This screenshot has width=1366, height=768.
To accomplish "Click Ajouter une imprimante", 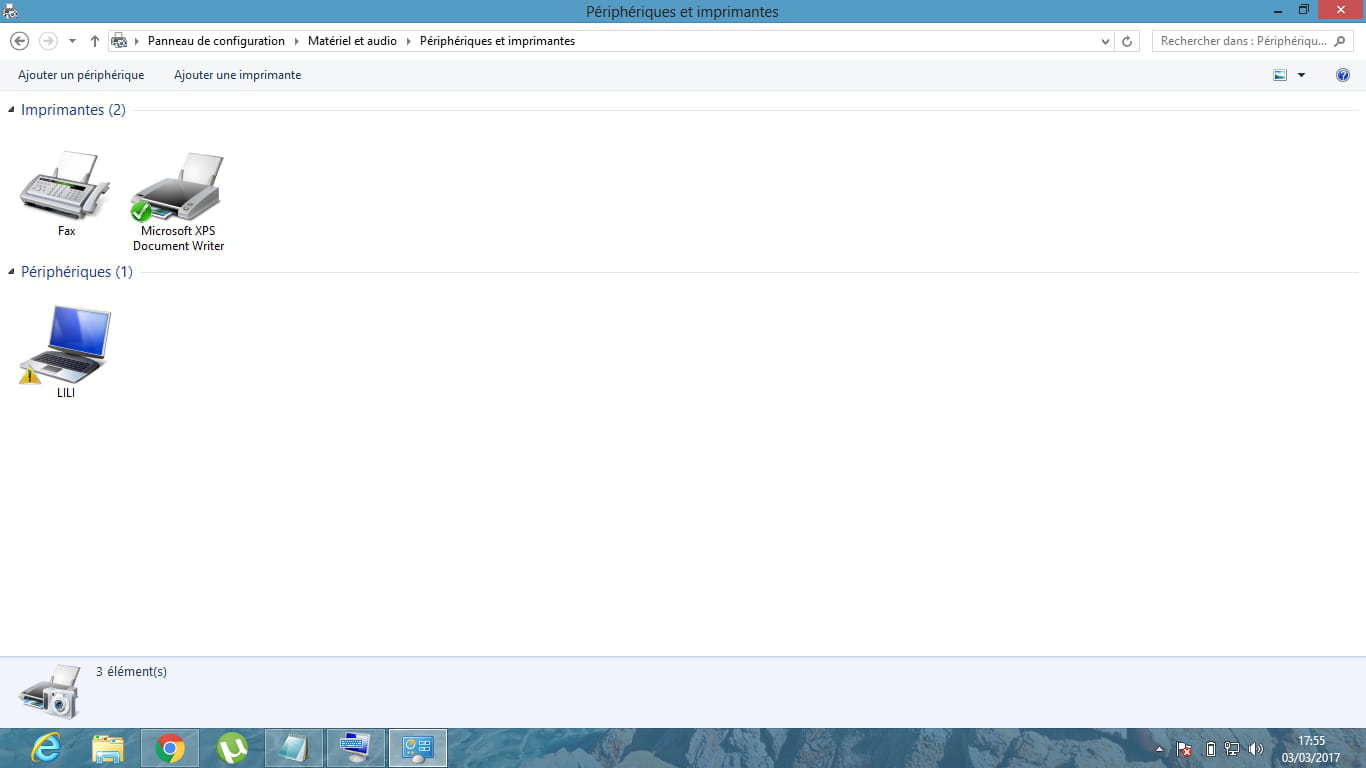I will pyautogui.click(x=237, y=75).
